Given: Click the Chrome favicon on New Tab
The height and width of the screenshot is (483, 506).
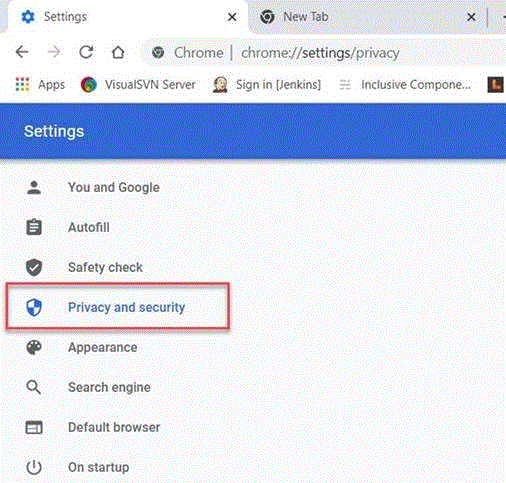Looking at the screenshot, I should pos(267,17).
